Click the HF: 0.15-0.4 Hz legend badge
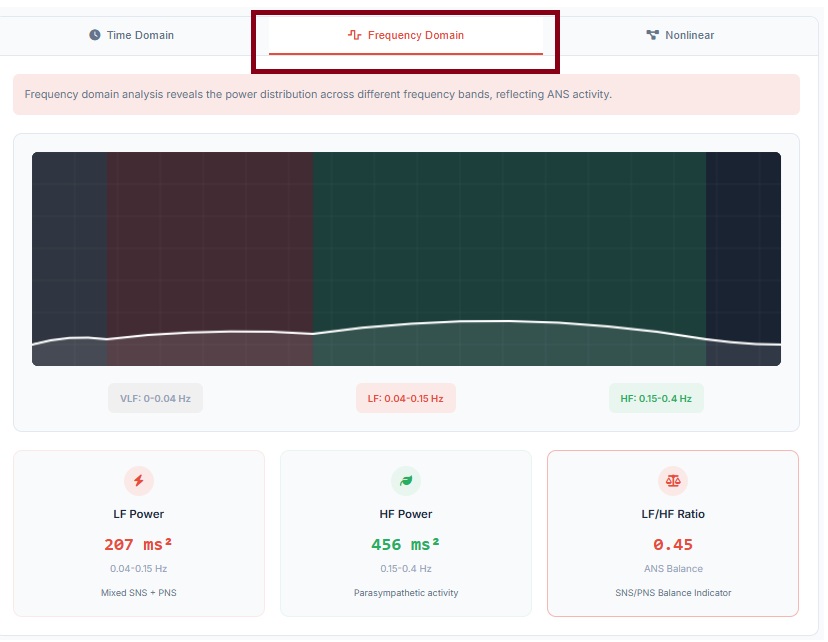The width and height of the screenshot is (828, 642). click(x=656, y=398)
